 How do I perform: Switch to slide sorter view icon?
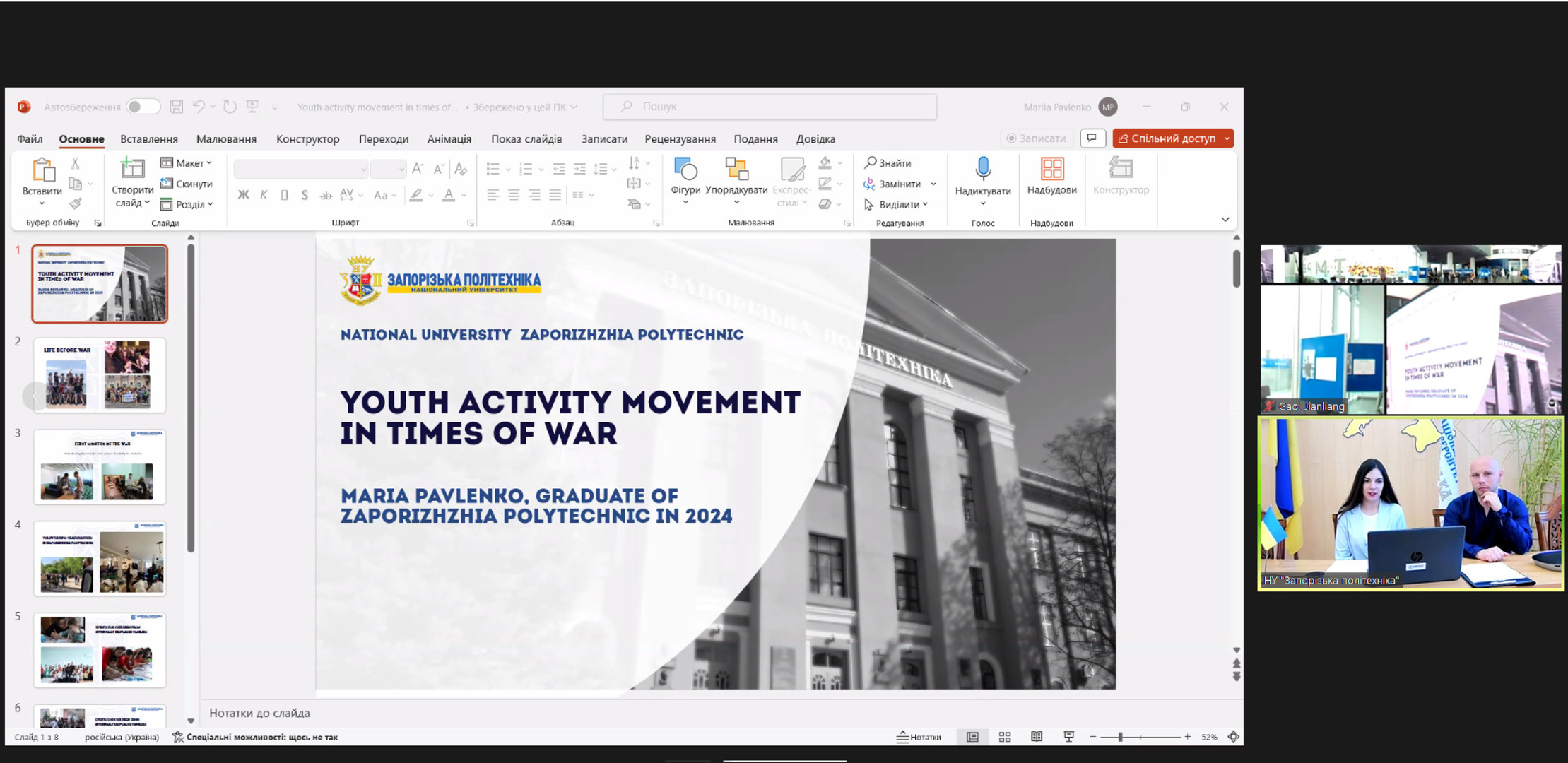(x=1004, y=737)
